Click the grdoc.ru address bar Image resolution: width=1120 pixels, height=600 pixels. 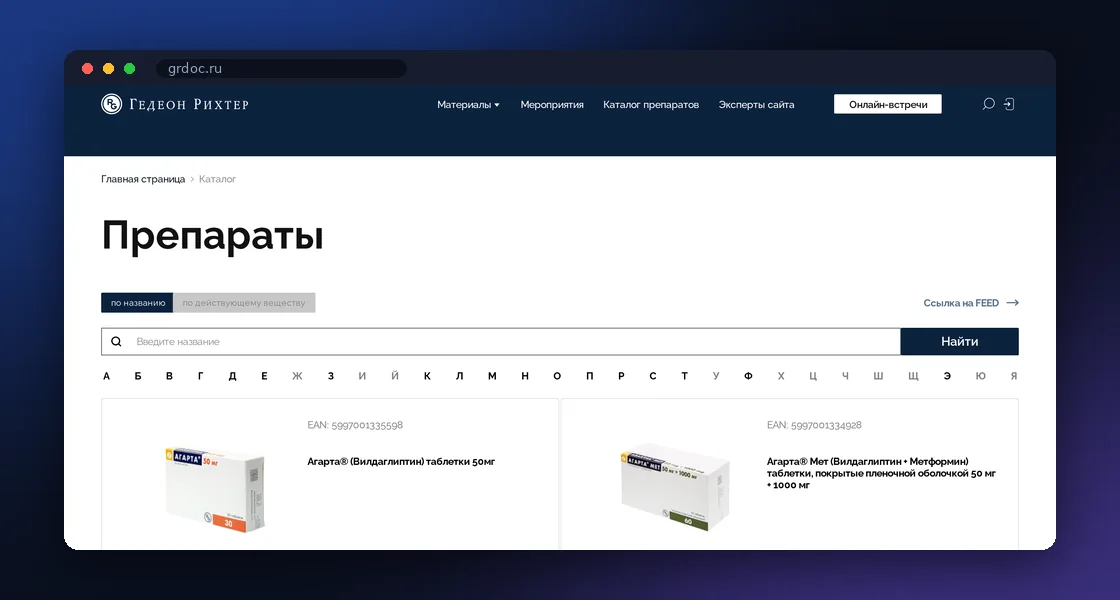tap(281, 69)
